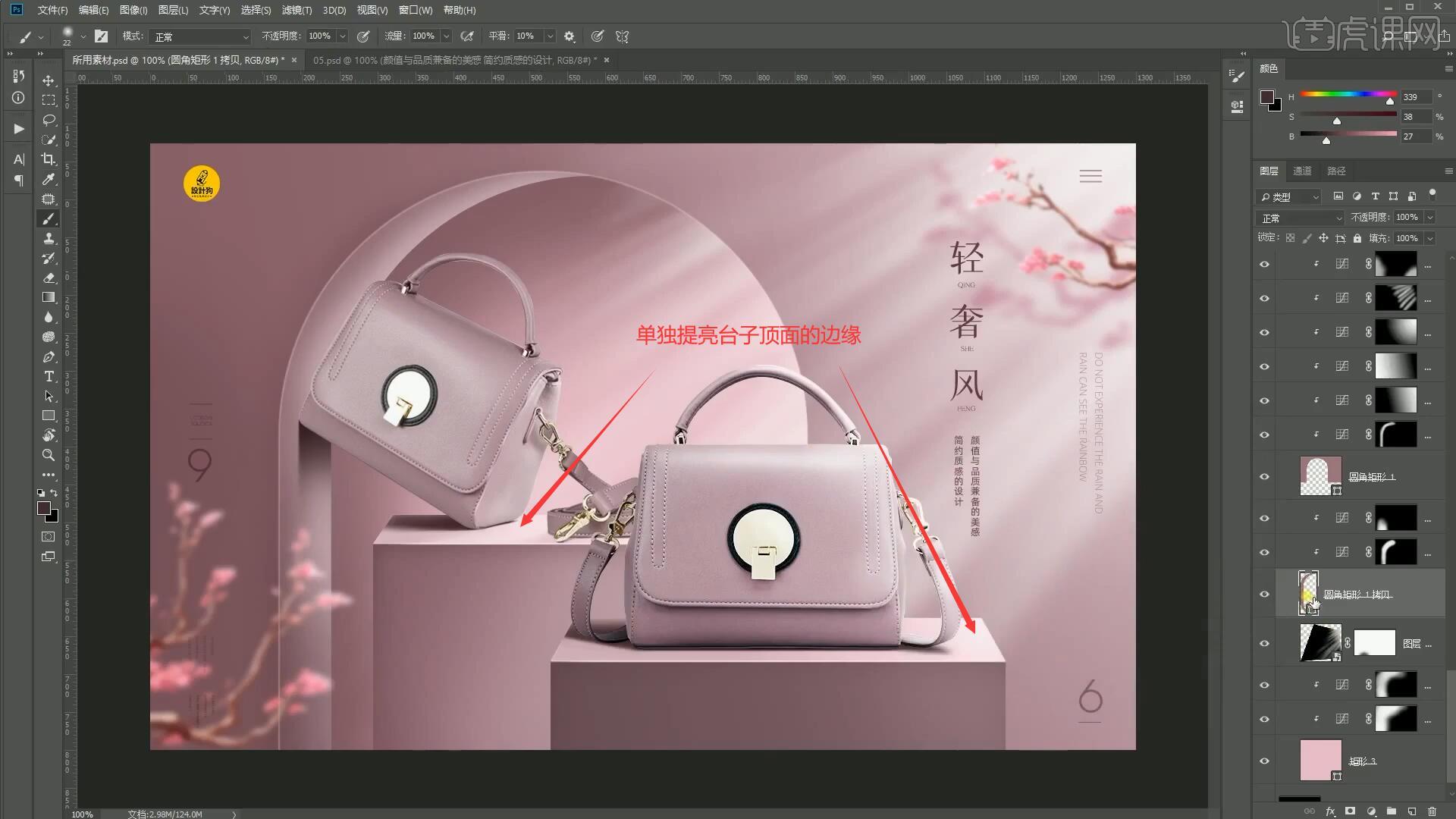This screenshot has height=819, width=1456.
Task: Select the Pen tool
Action: (49, 356)
